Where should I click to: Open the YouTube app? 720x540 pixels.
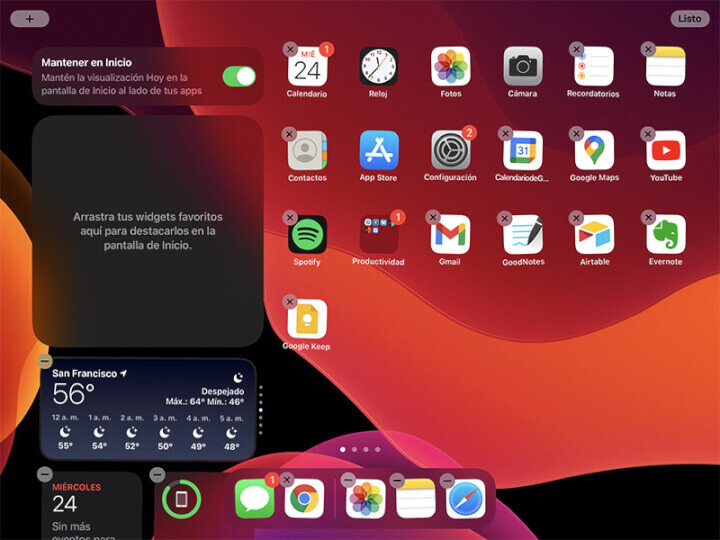[666, 151]
